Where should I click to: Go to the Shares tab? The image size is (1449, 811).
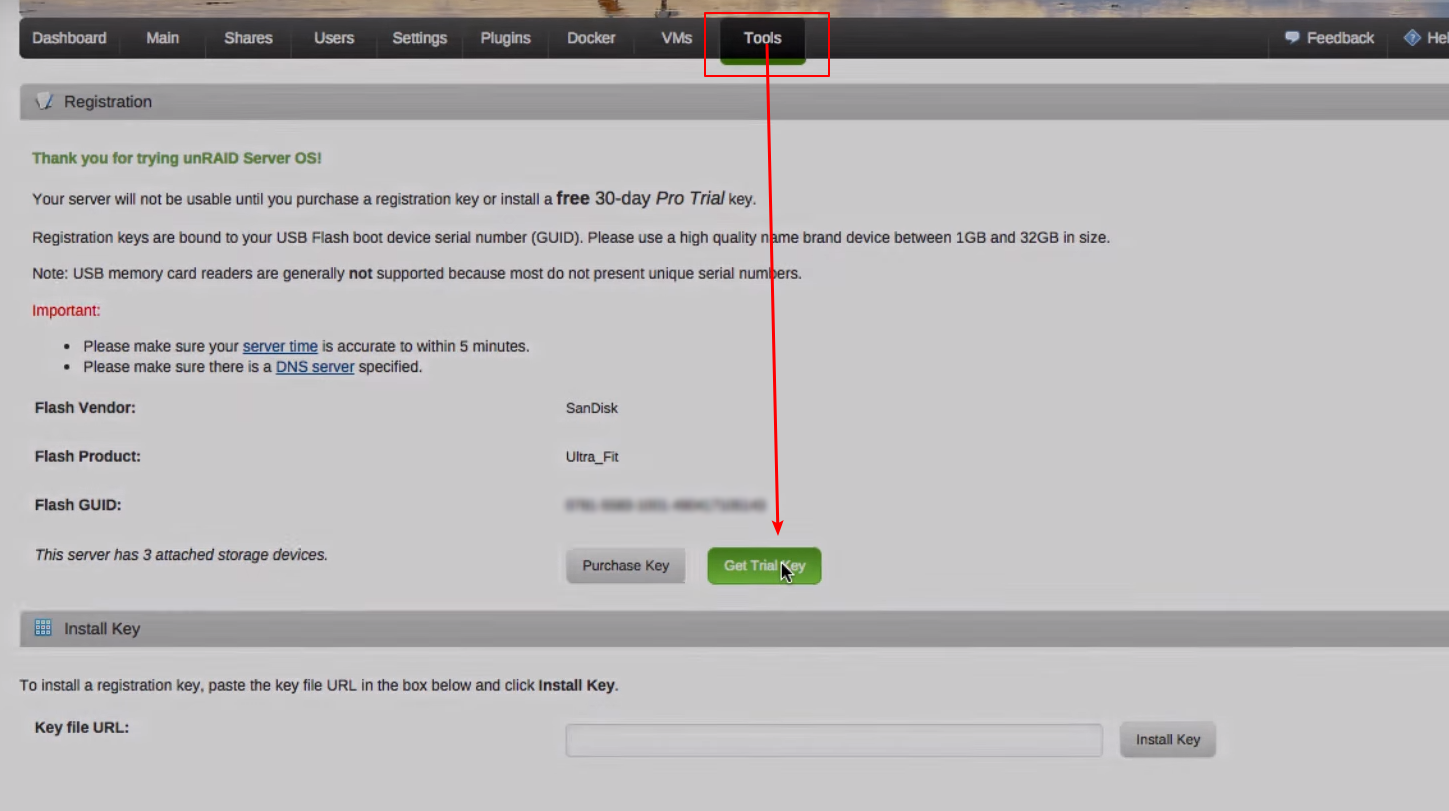click(x=248, y=38)
